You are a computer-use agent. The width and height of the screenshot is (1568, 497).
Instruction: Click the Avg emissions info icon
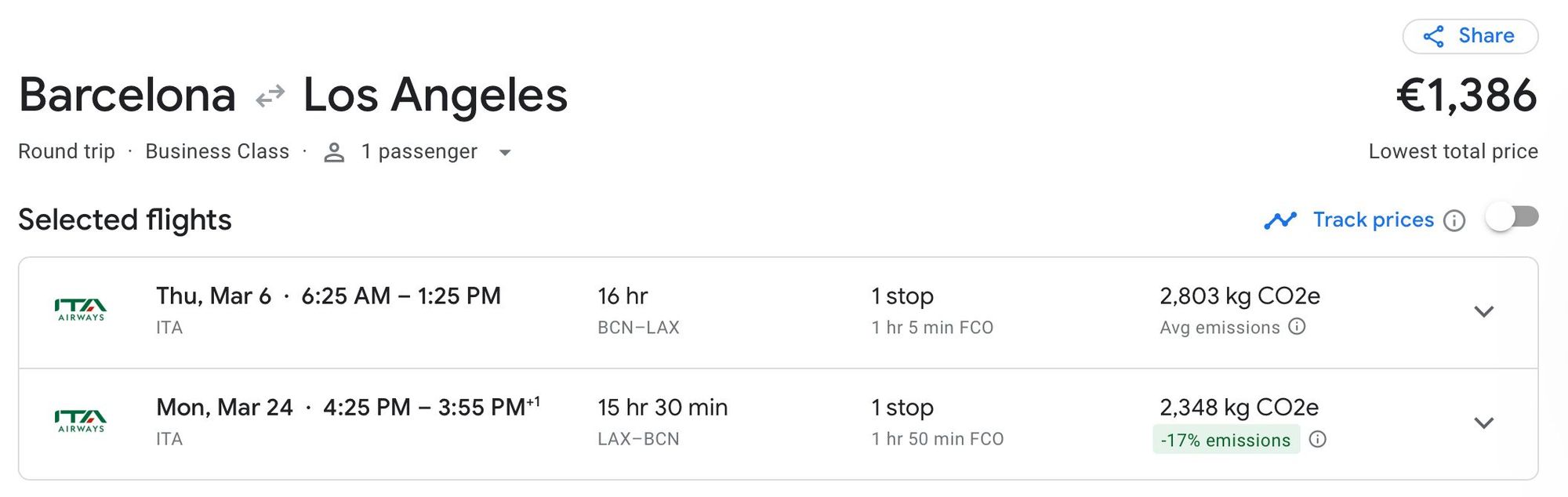pyautogui.click(x=1298, y=327)
